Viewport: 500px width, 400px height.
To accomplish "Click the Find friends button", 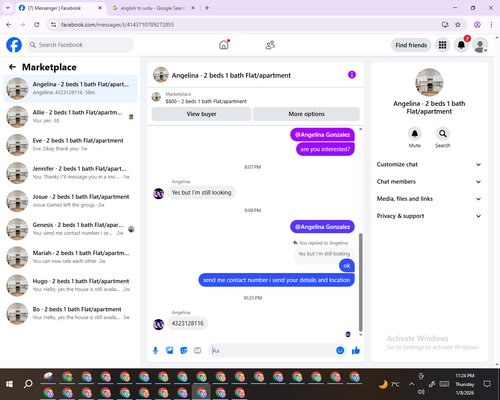I will point(411,45).
